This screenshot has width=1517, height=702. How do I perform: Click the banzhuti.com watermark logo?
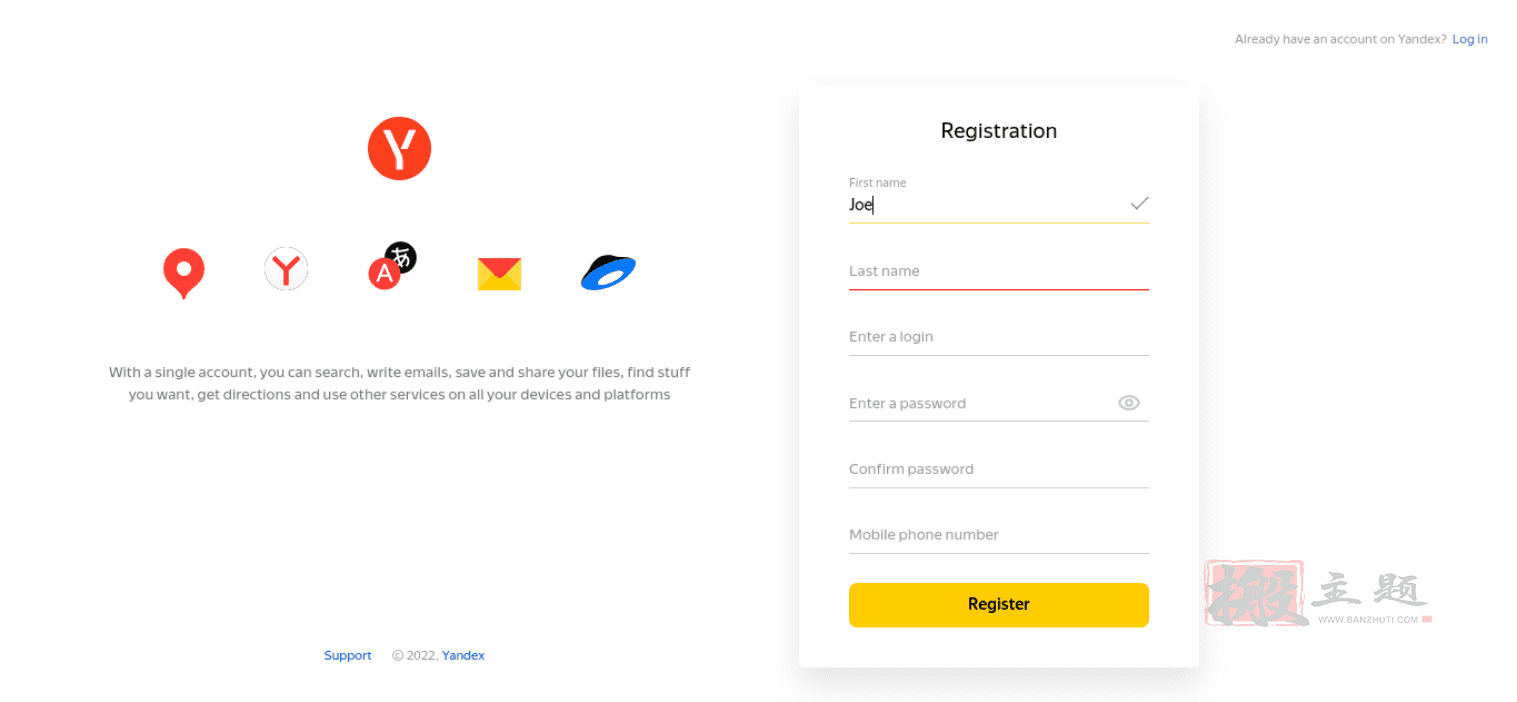click(x=1318, y=594)
